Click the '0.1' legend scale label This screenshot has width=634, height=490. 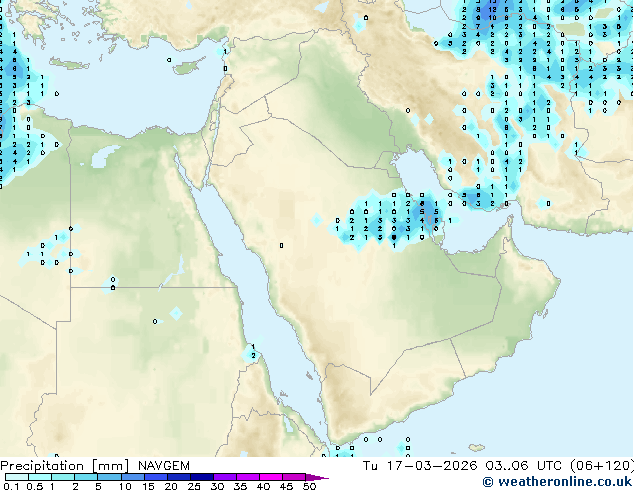[11, 486]
